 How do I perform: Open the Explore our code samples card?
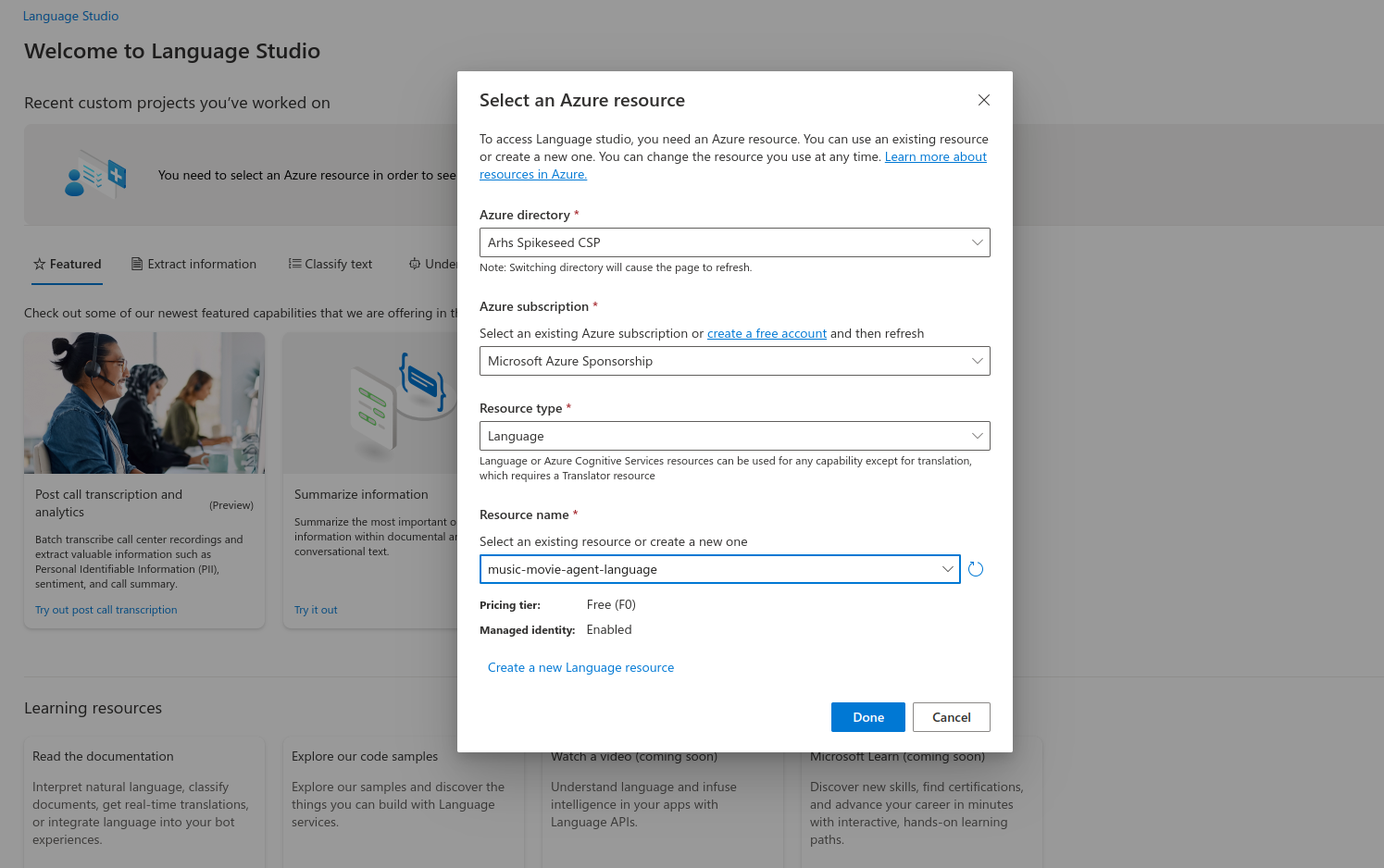pyautogui.click(x=404, y=801)
